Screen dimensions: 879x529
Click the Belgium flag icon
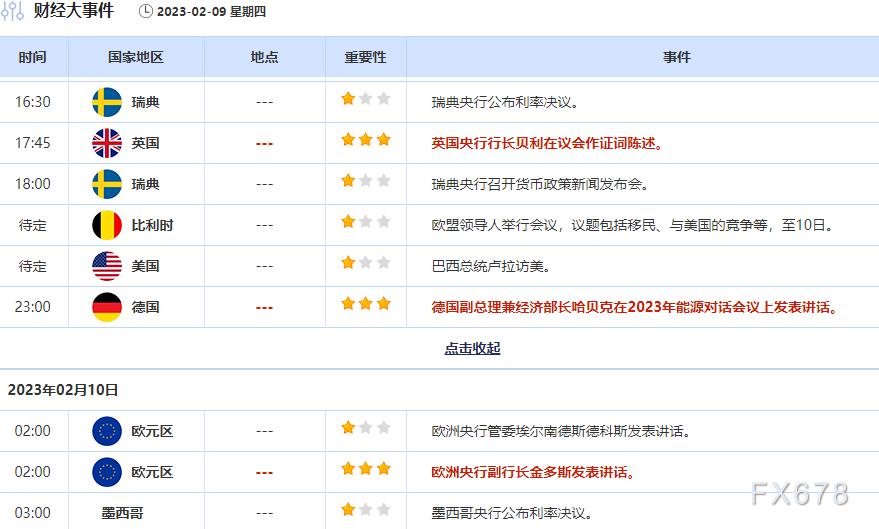(107, 225)
